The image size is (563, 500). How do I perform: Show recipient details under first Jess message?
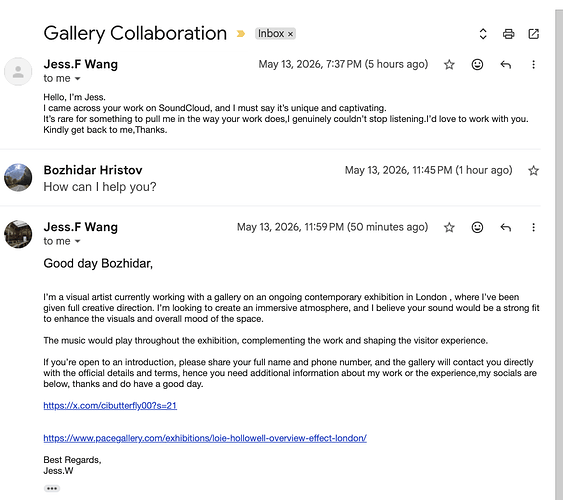[77, 79]
